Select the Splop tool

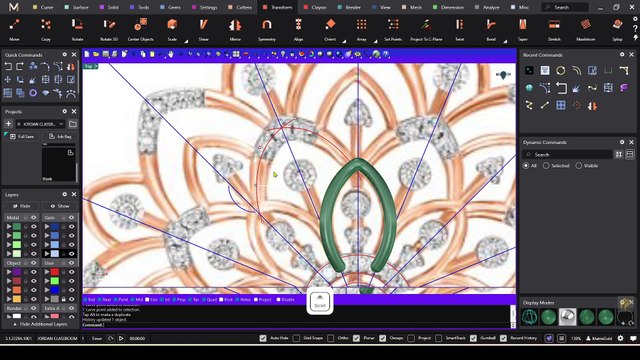pyautogui.click(x=617, y=29)
